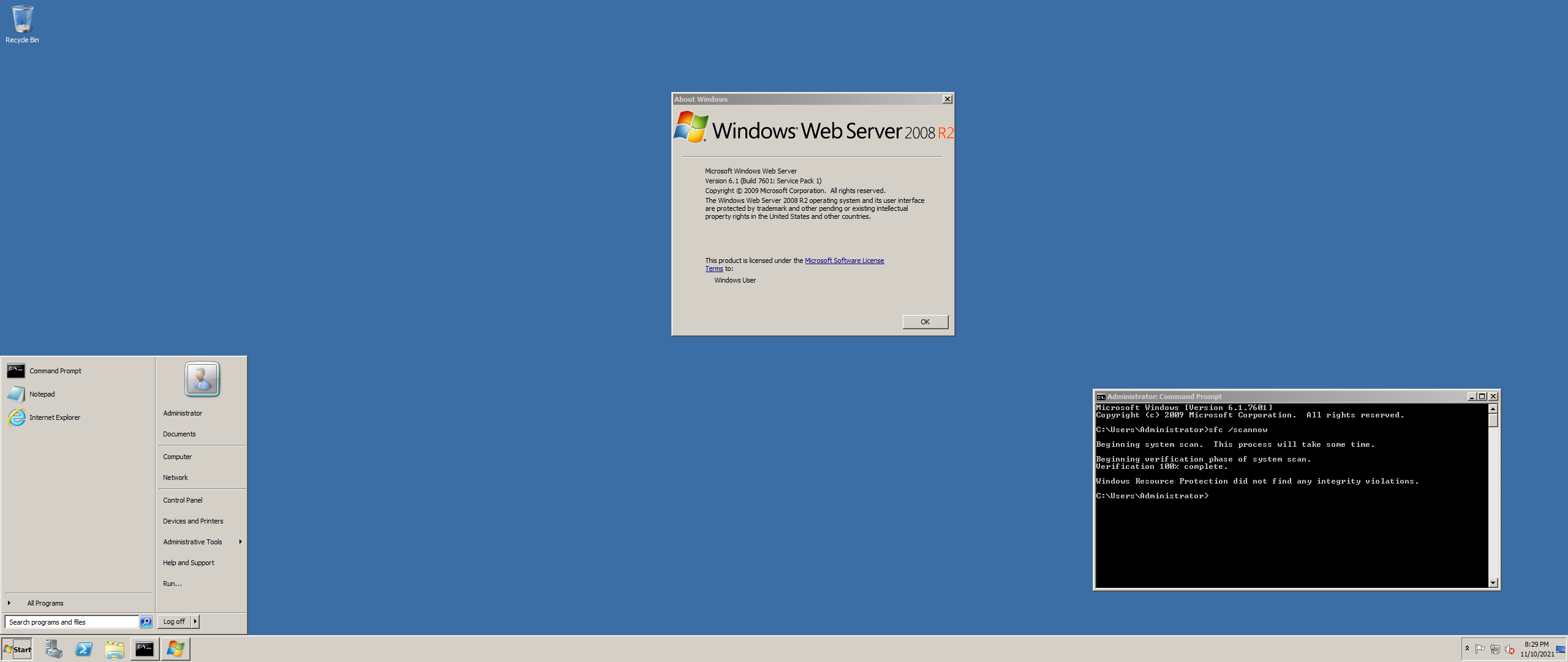Click 'Version 6.1 (Build 7601: Service Pack 1)' text
The image size is (1568, 662).
coord(763,181)
